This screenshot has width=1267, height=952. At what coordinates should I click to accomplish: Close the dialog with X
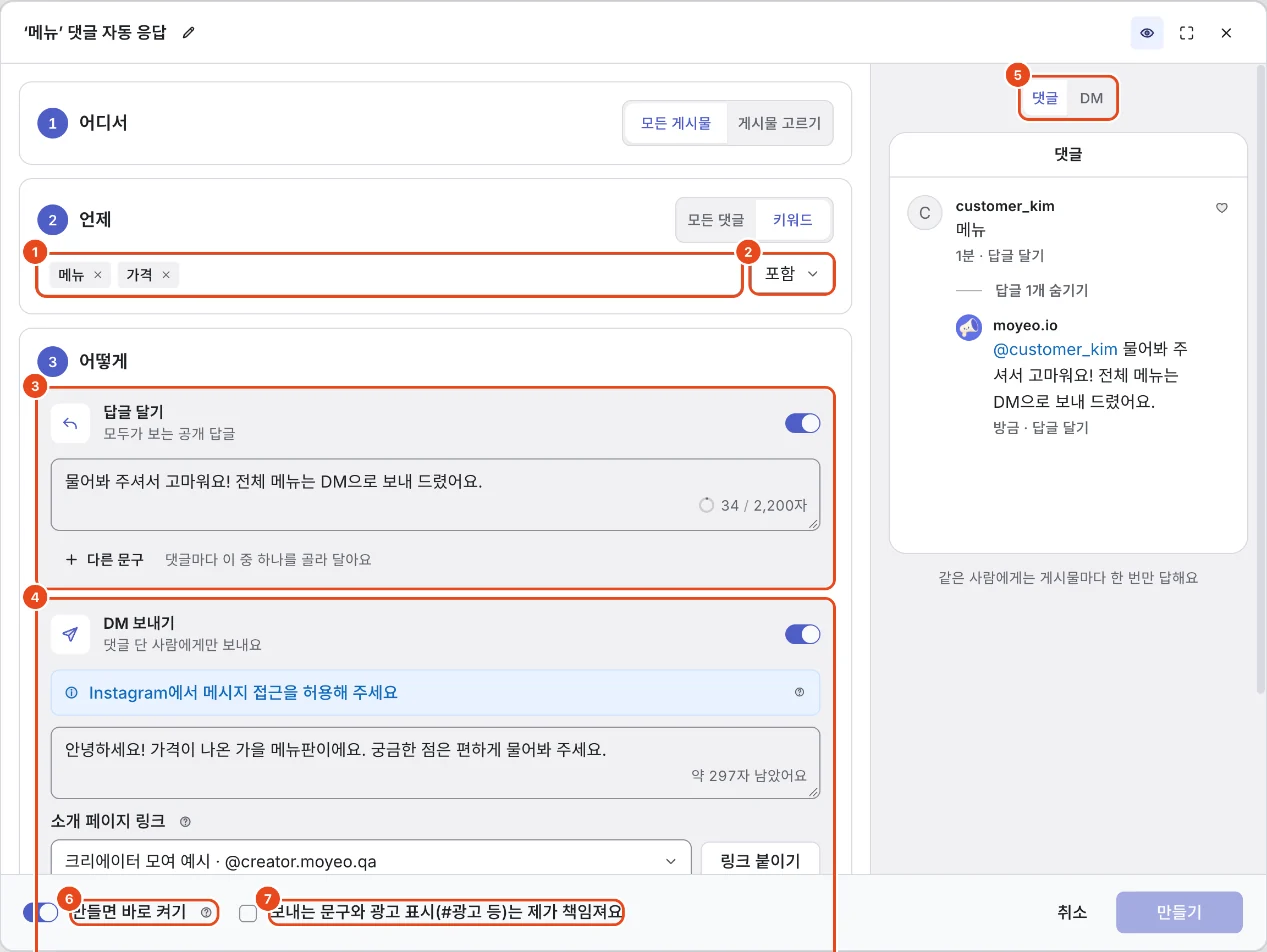1226,33
